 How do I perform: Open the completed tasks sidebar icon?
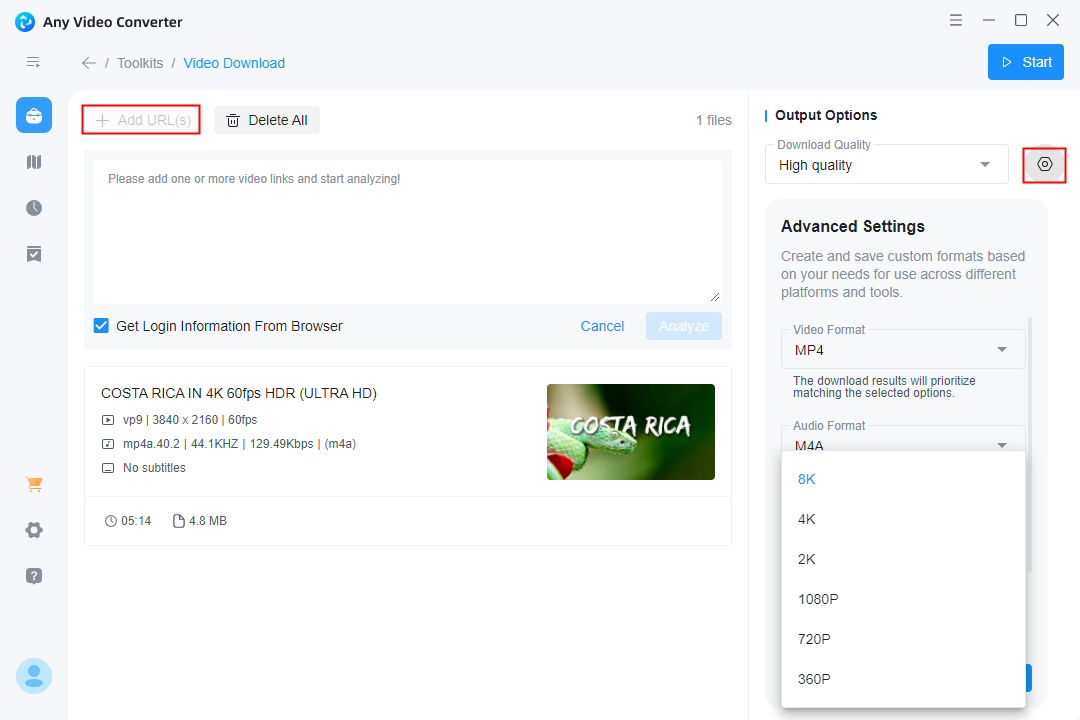click(34, 254)
